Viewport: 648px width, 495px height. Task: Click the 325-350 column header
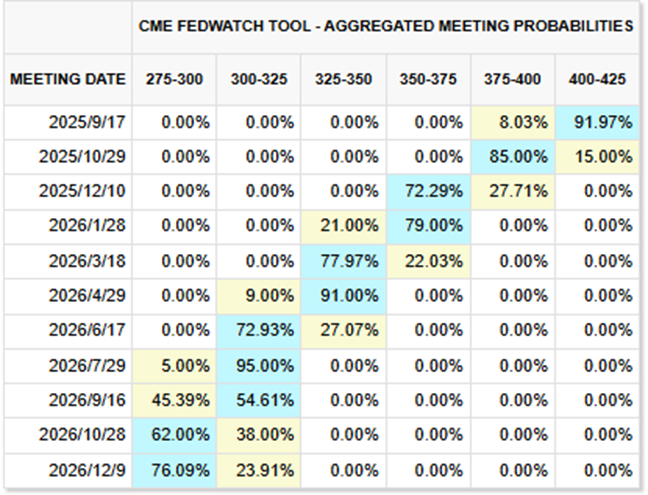(343, 80)
